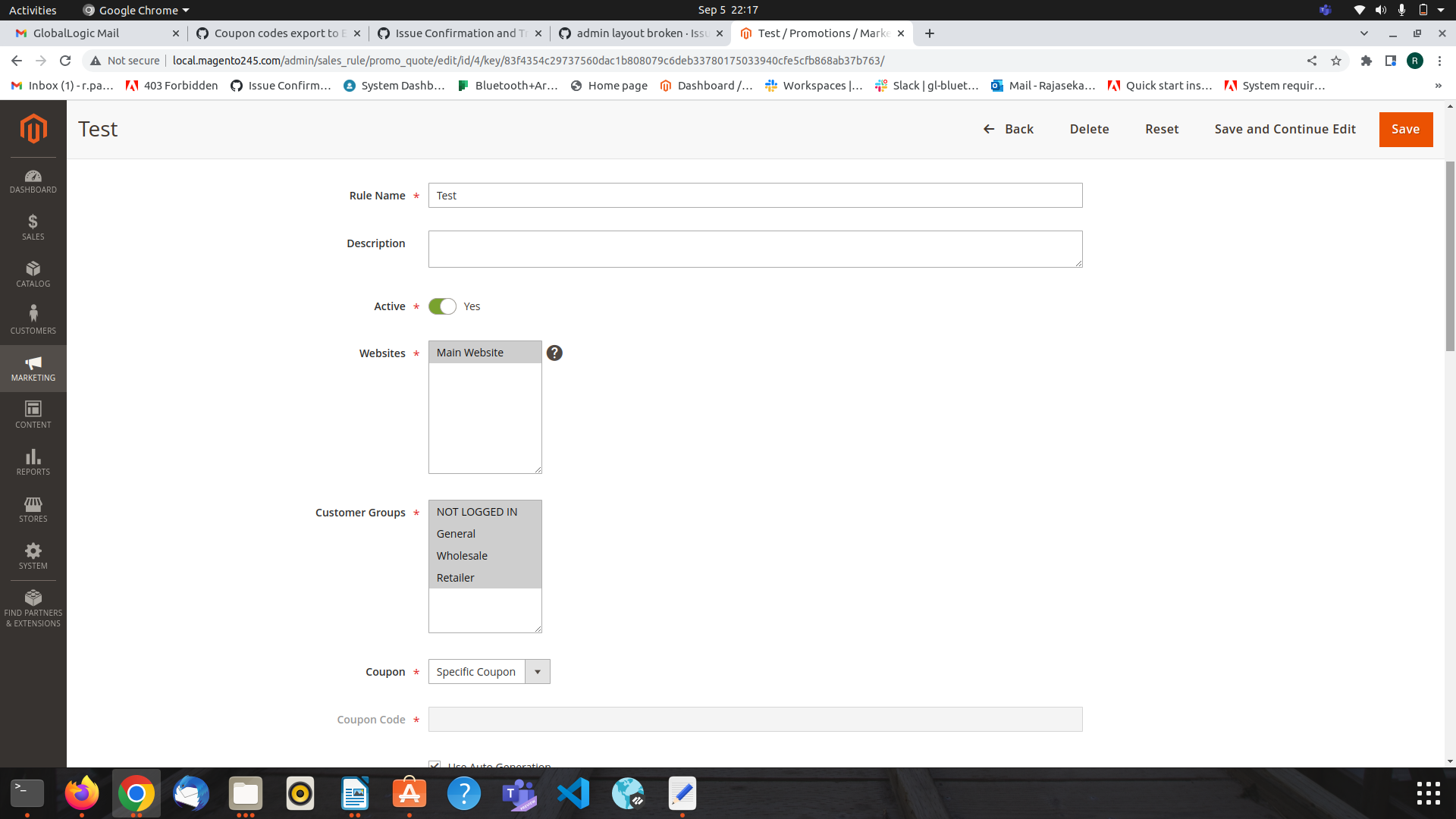Open the Specific Coupon dropdown
Viewport: 1456px width, 819px height.
pyautogui.click(x=537, y=671)
